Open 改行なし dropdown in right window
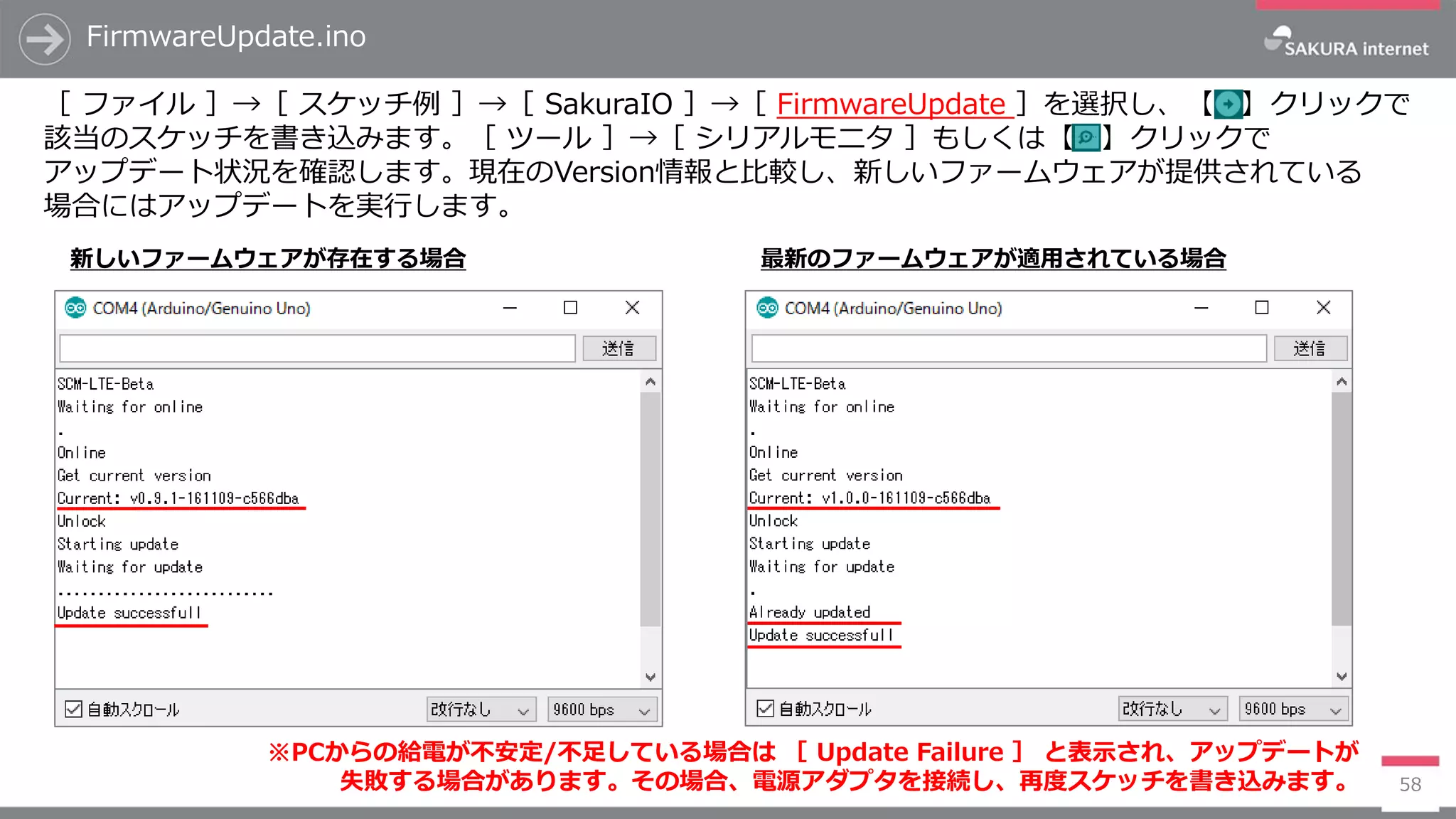Viewport: 1456px width, 819px height. click(1172, 709)
